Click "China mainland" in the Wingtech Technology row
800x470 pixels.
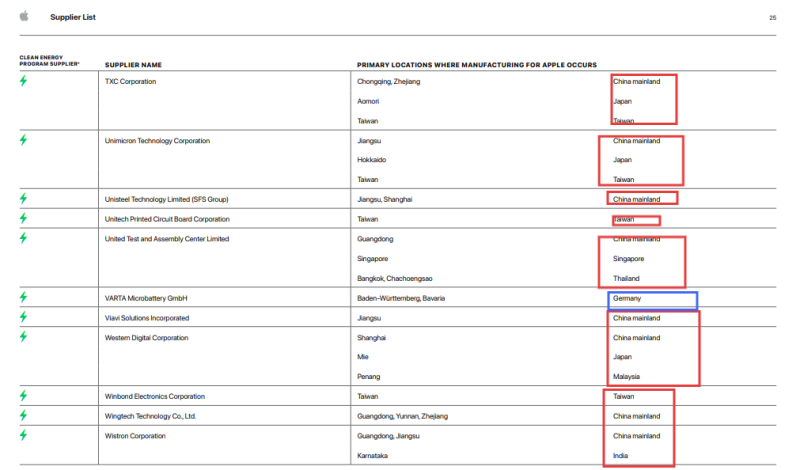(637, 416)
